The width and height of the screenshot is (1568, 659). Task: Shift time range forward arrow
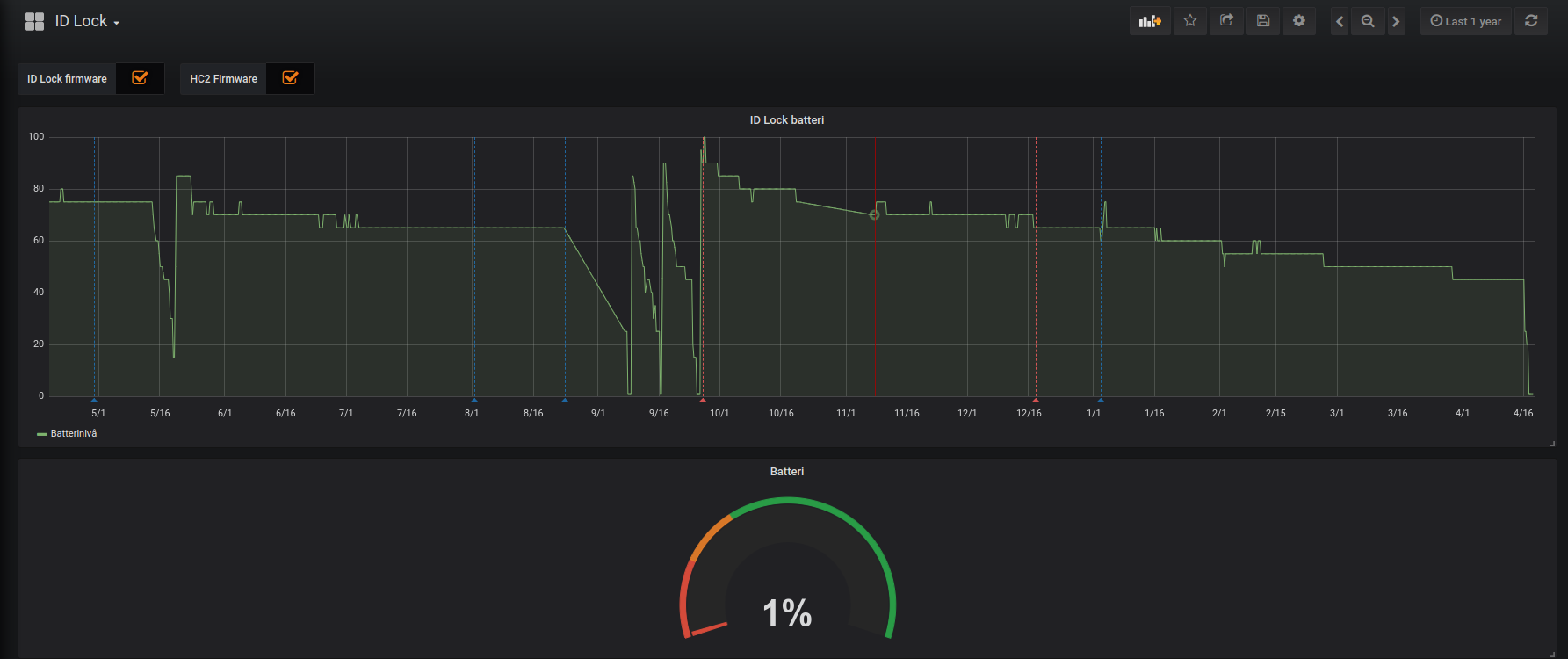click(x=1396, y=21)
